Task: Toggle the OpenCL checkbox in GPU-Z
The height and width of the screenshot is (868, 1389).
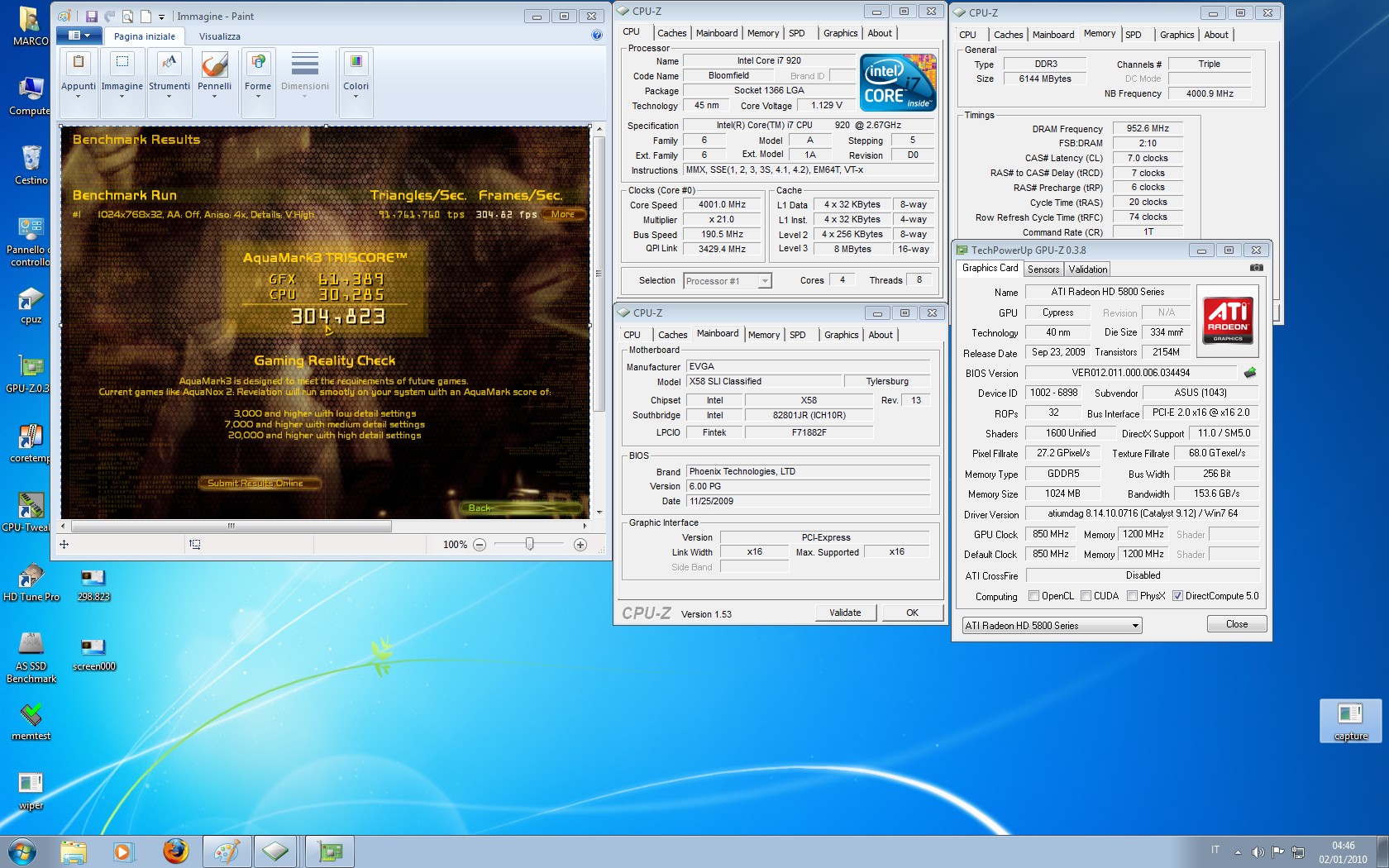Action: pyautogui.click(x=1033, y=596)
